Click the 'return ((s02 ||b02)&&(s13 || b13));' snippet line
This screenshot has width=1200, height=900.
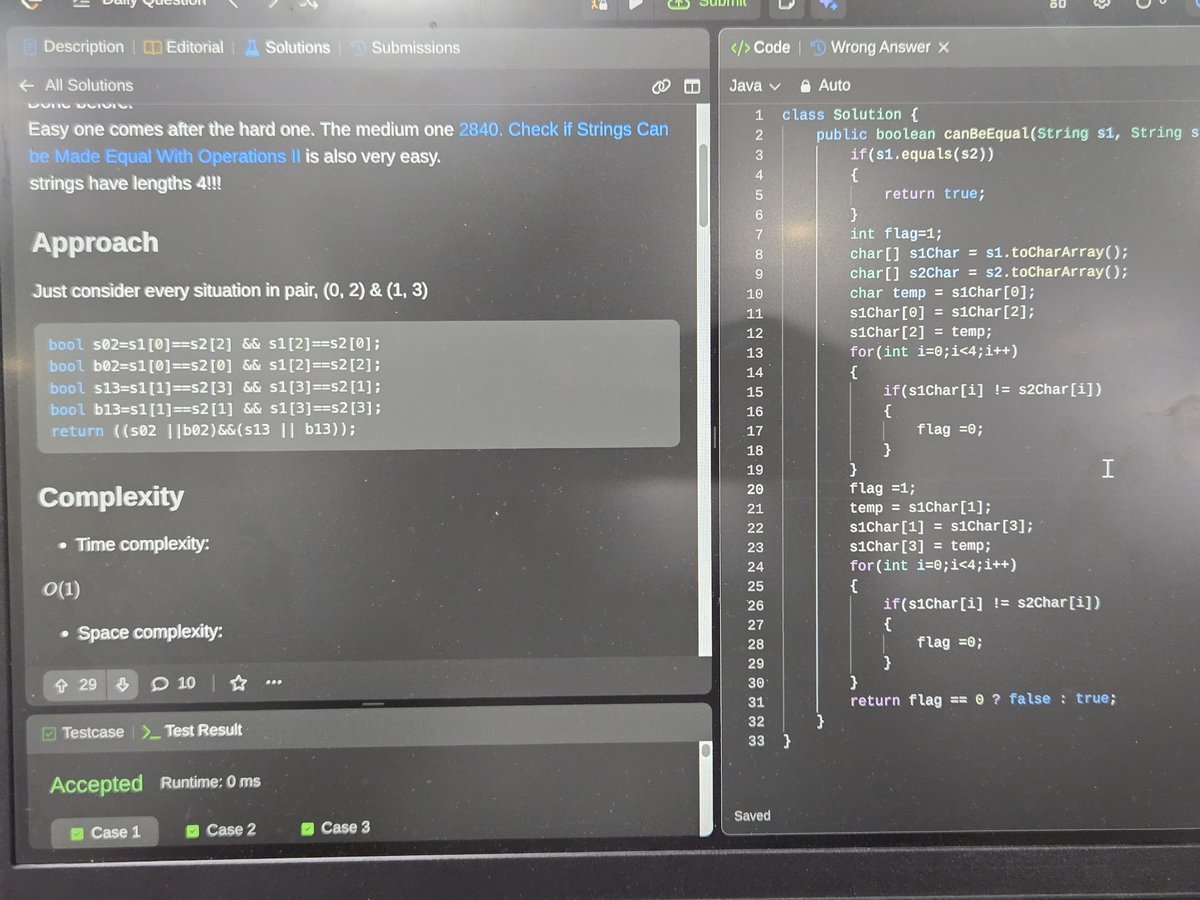(203, 430)
